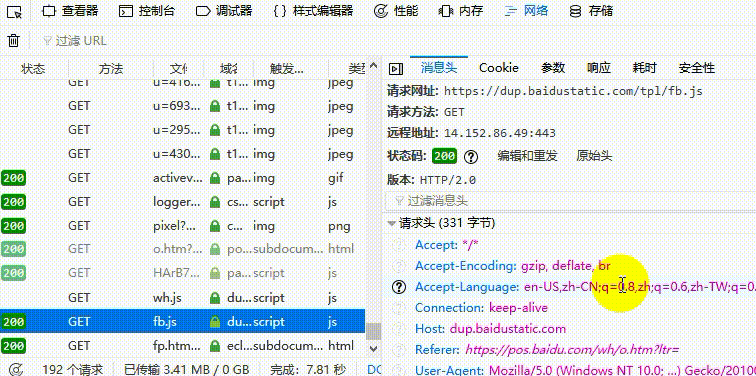Click the lock icon in fb.js row
Viewport: 756px width, 376px height.
pyautogui.click(x=215, y=322)
